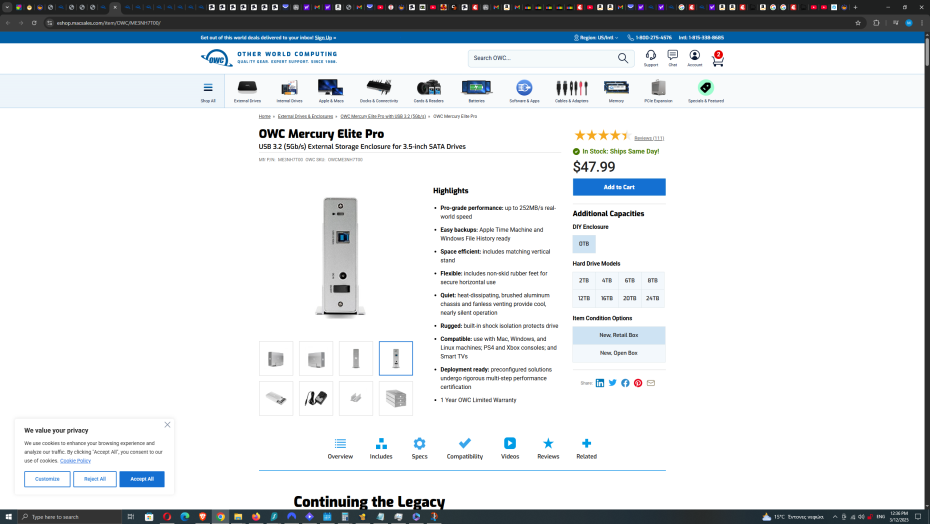Select 8TB hard drive model

pyautogui.click(x=652, y=281)
